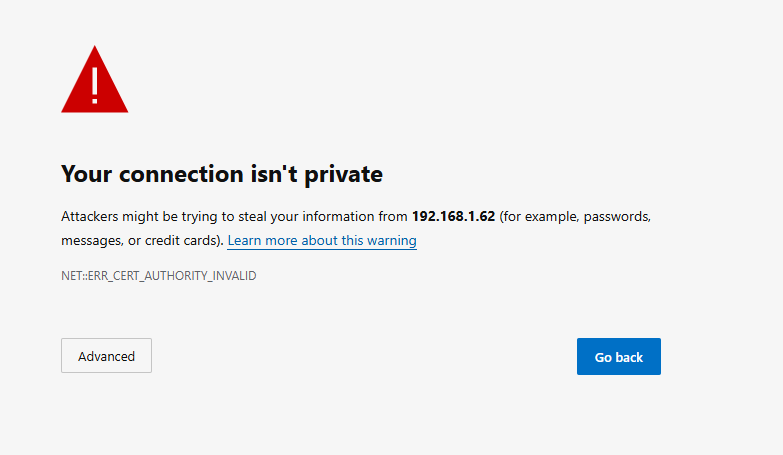Click the word "private" in the heading
Viewport: 783px width, 455px height.
click(x=341, y=174)
